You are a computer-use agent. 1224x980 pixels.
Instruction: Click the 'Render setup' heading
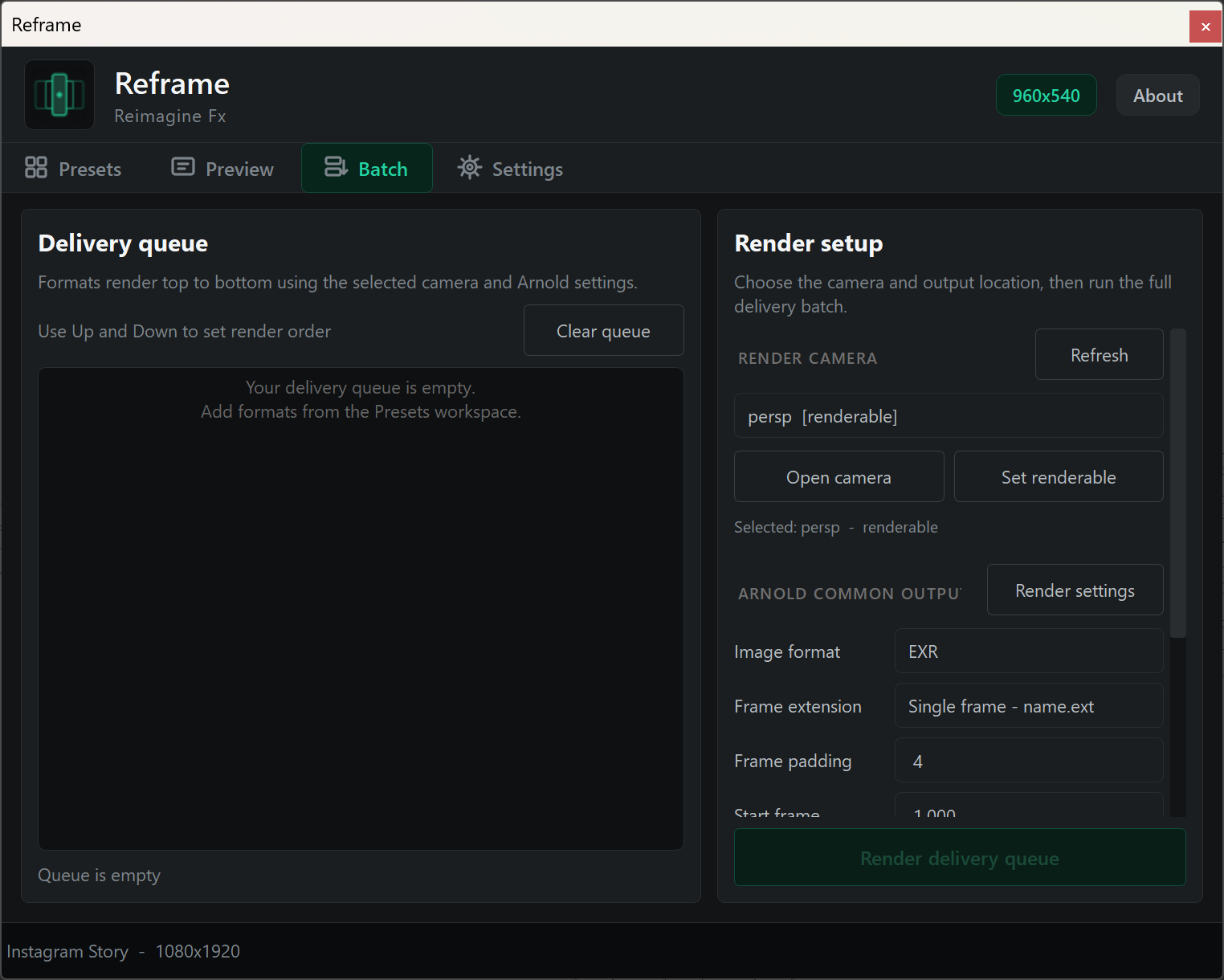click(809, 243)
